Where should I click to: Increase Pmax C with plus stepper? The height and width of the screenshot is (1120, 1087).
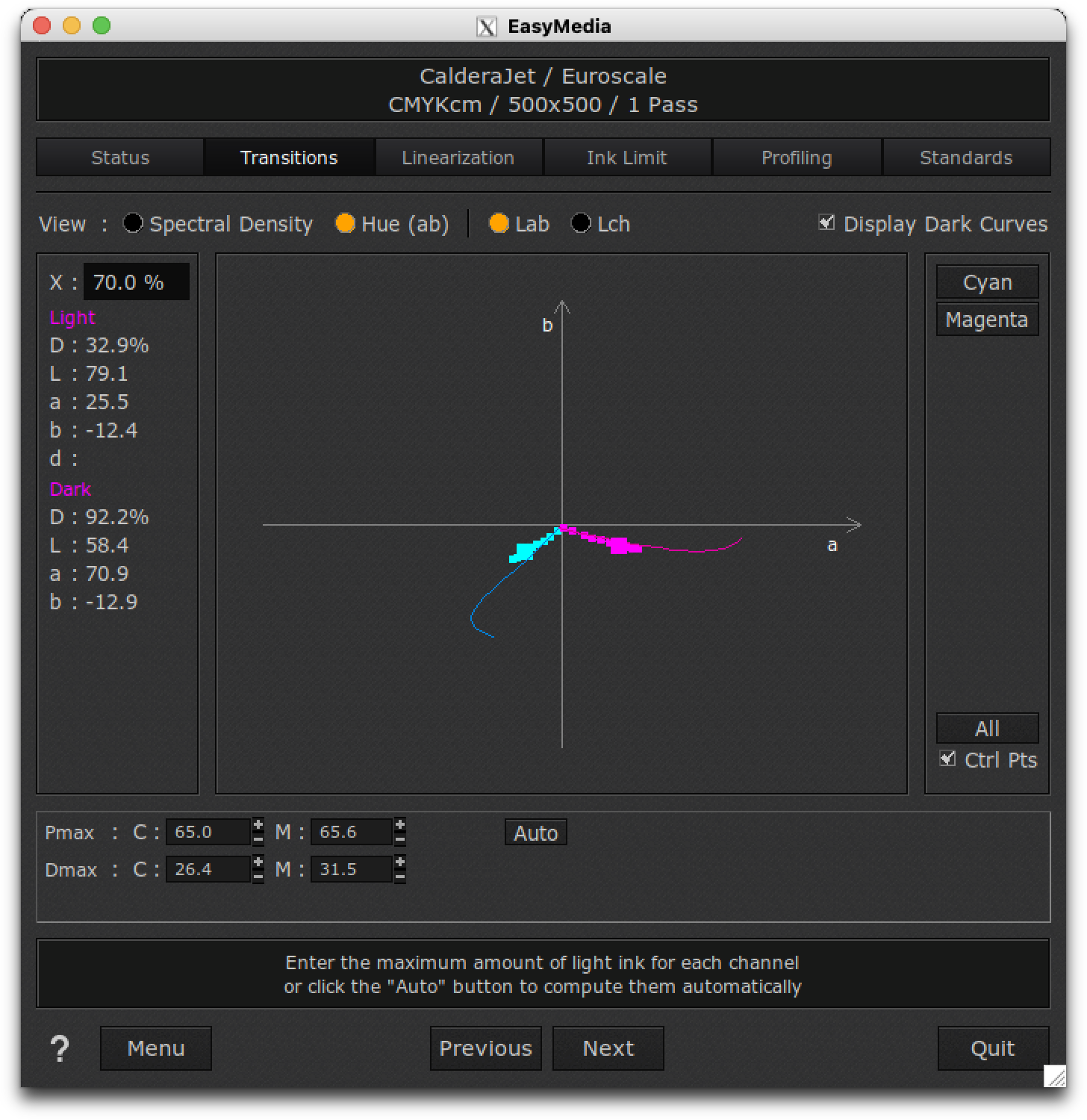[258, 825]
